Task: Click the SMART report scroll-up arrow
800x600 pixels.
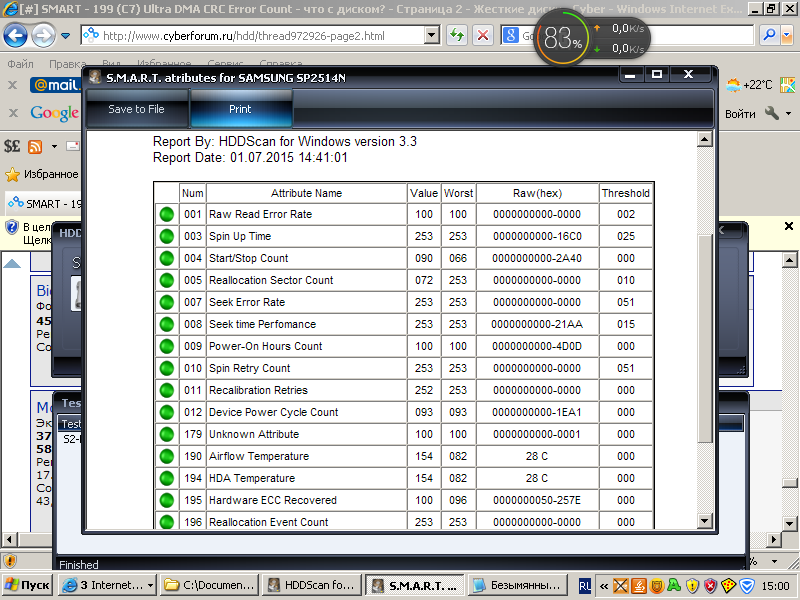Action: [x=705, y=139]
